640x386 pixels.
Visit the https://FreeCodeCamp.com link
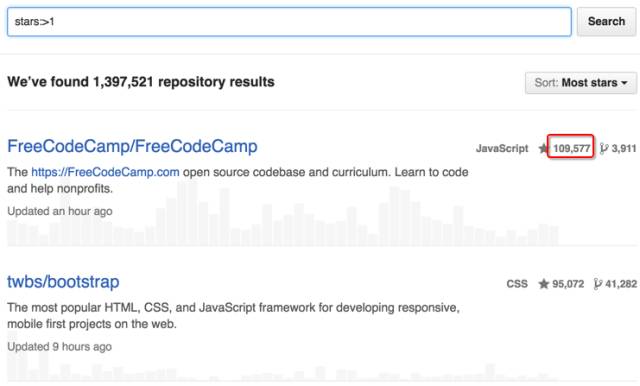(105, 172)
